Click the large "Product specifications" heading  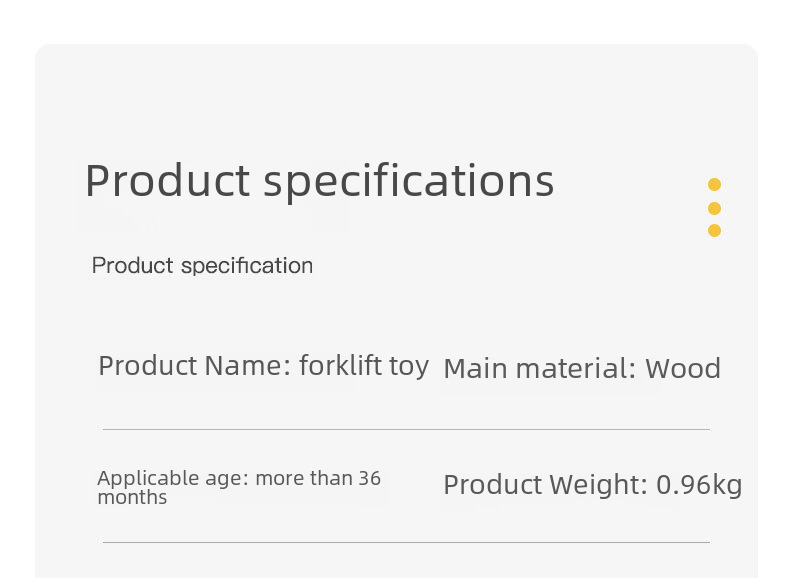click(x=319, y=181)
